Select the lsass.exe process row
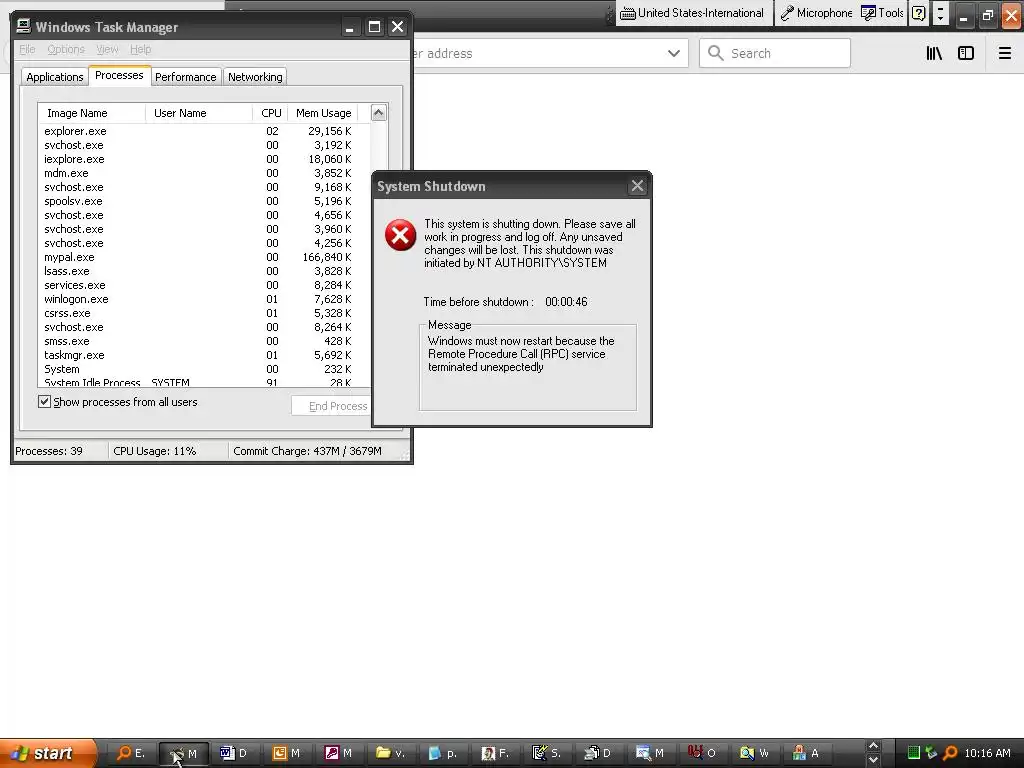This screenshot has width=1024, height=768. pyautogui.click(x=204, y=271)
